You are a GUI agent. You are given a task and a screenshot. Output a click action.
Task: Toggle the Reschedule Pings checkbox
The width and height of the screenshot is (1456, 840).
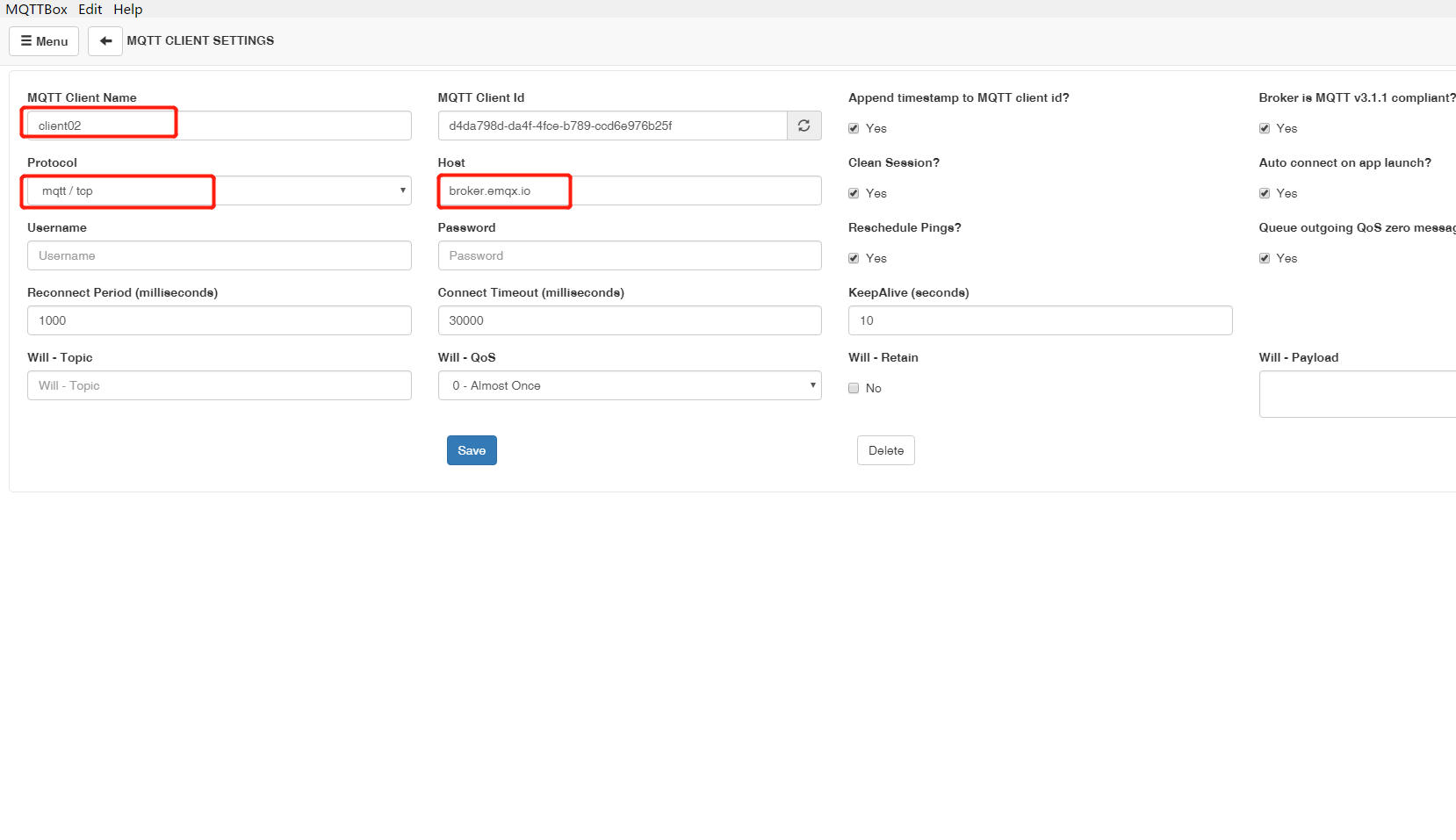(854, 258)
